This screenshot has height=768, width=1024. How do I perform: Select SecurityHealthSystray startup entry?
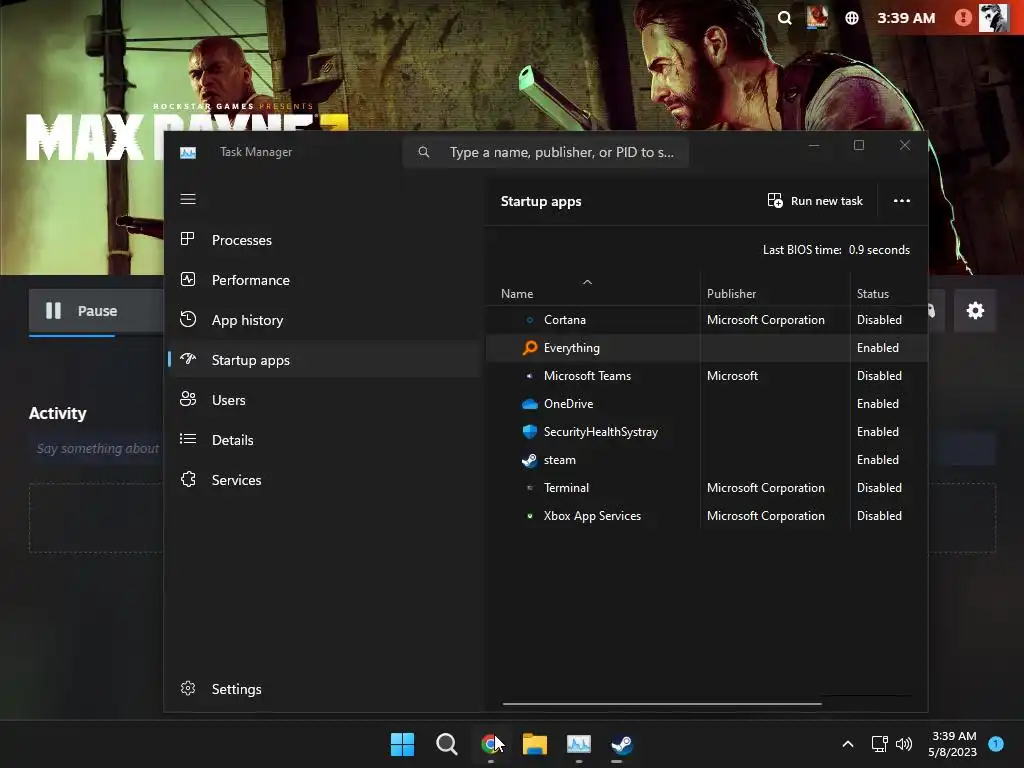click(707, 432)
